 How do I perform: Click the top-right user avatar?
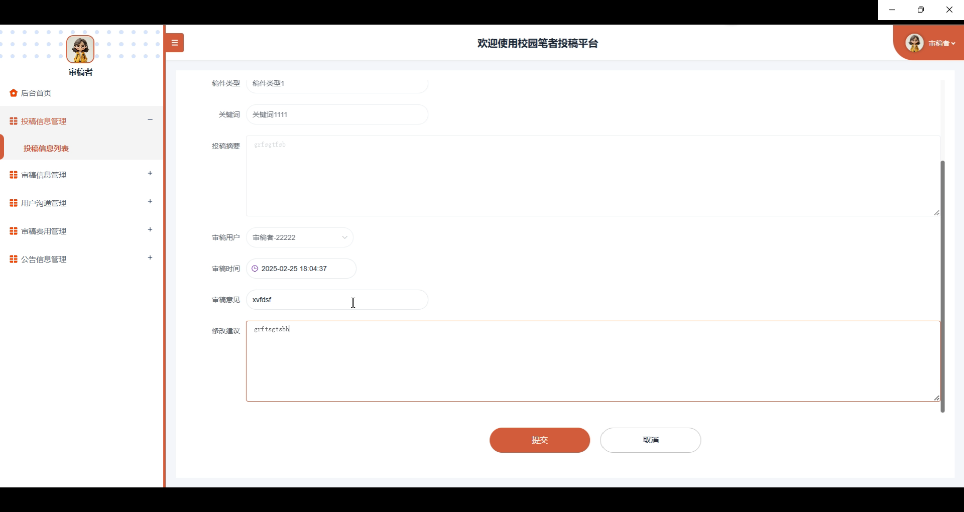pyautogui.click(x=914, y=42)
